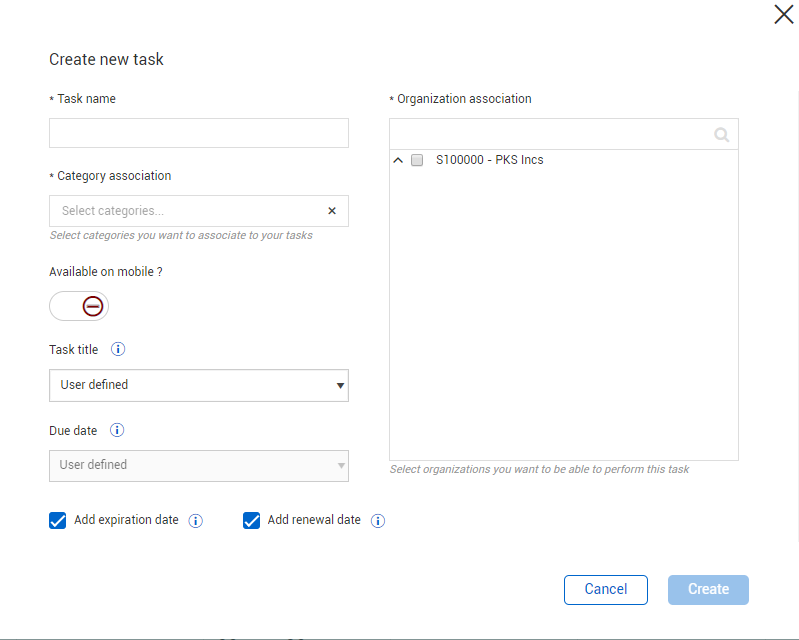Check the S100000 - PKS Incs checkbox
Screen dimensions: 799x640
click(417, 160)
